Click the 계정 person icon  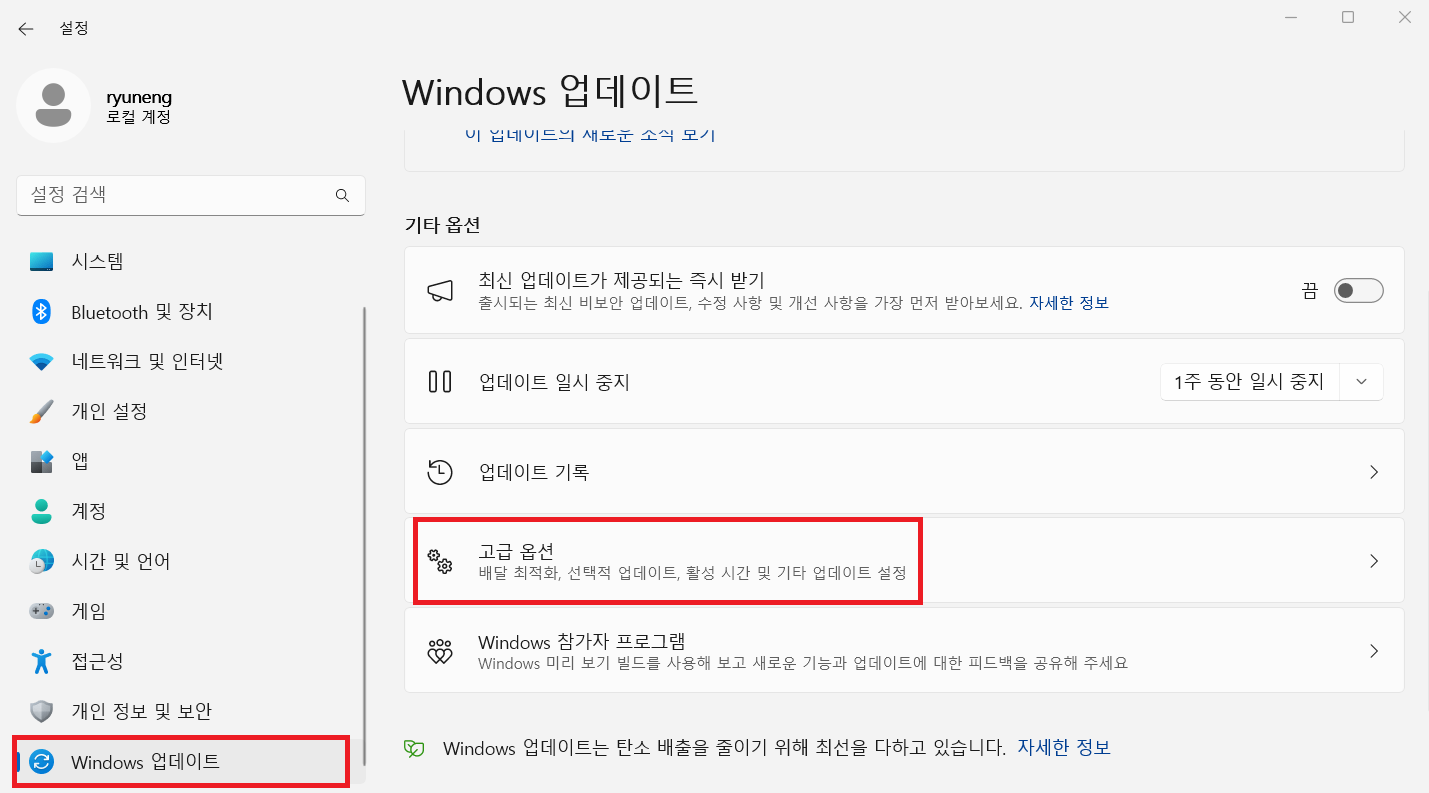point(41,511)
